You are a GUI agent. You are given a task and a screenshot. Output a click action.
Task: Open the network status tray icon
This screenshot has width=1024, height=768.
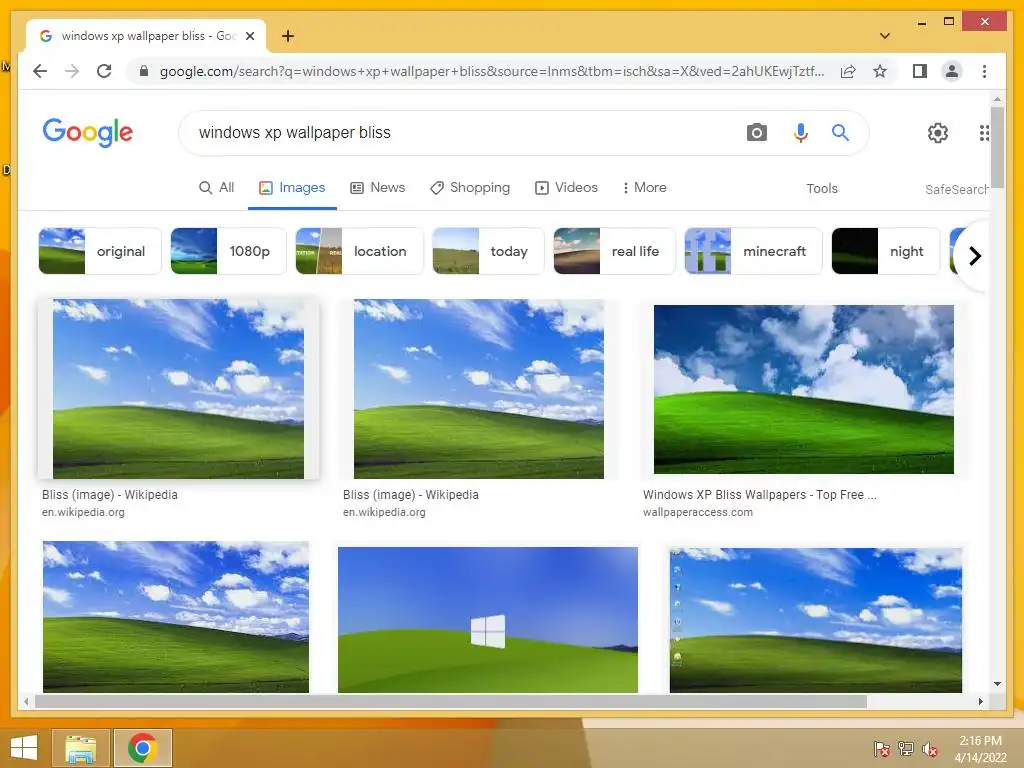pyautogui.click(x=906, y=749)
